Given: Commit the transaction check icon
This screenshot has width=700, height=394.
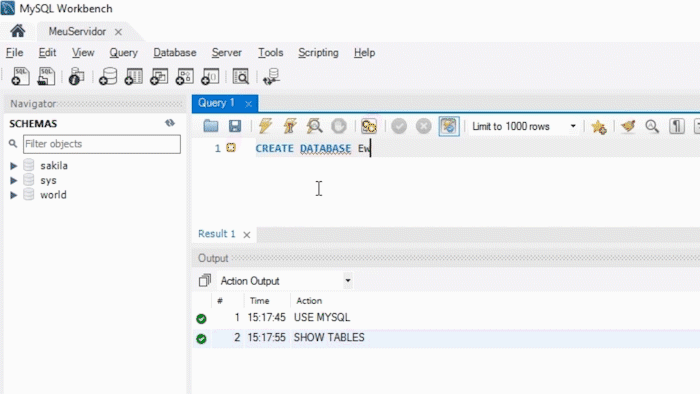Looking at the screenshot, I should tap(399, 126).
